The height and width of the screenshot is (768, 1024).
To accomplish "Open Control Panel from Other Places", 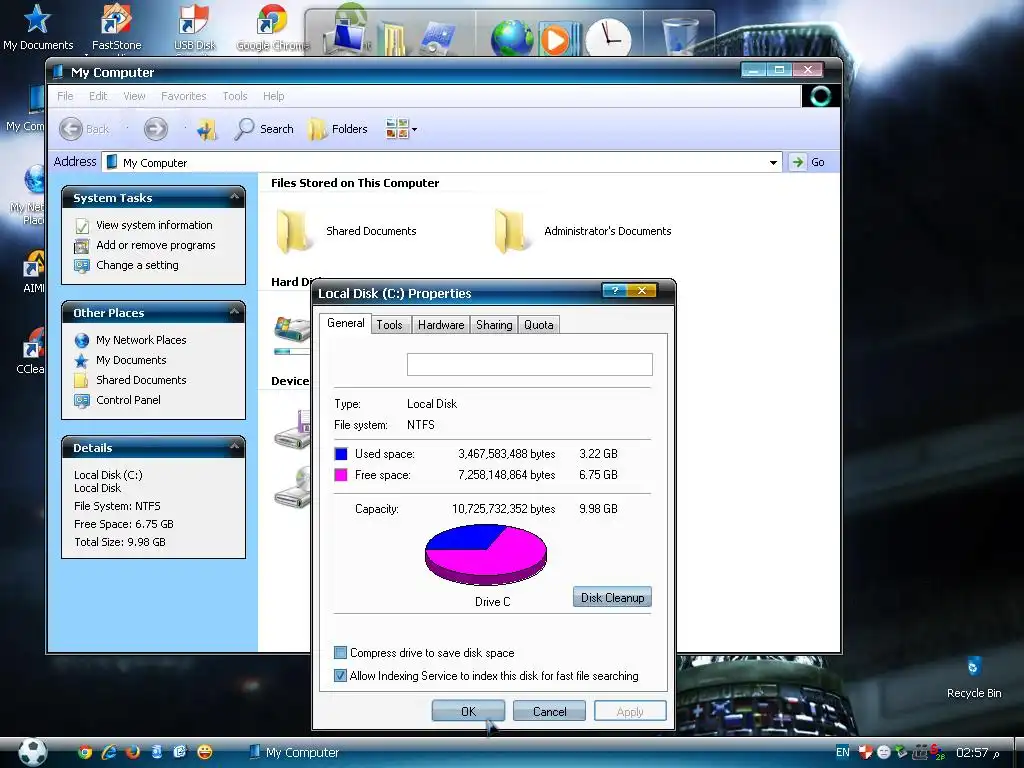I will [x=128, y=400].
